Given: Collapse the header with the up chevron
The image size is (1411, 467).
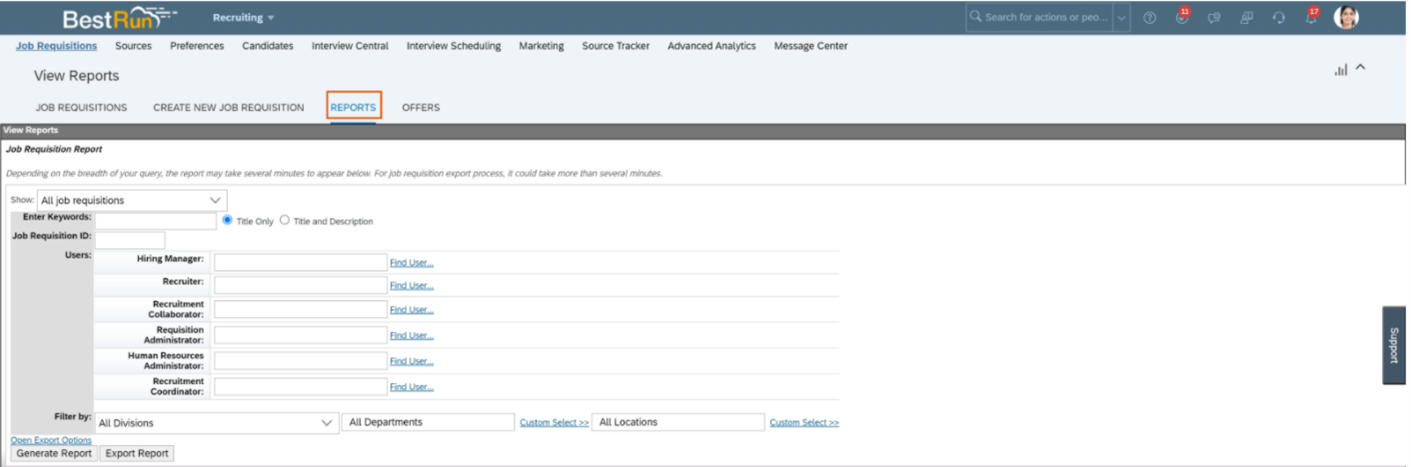Looking at the screenshot, I should coord(1361,68).
